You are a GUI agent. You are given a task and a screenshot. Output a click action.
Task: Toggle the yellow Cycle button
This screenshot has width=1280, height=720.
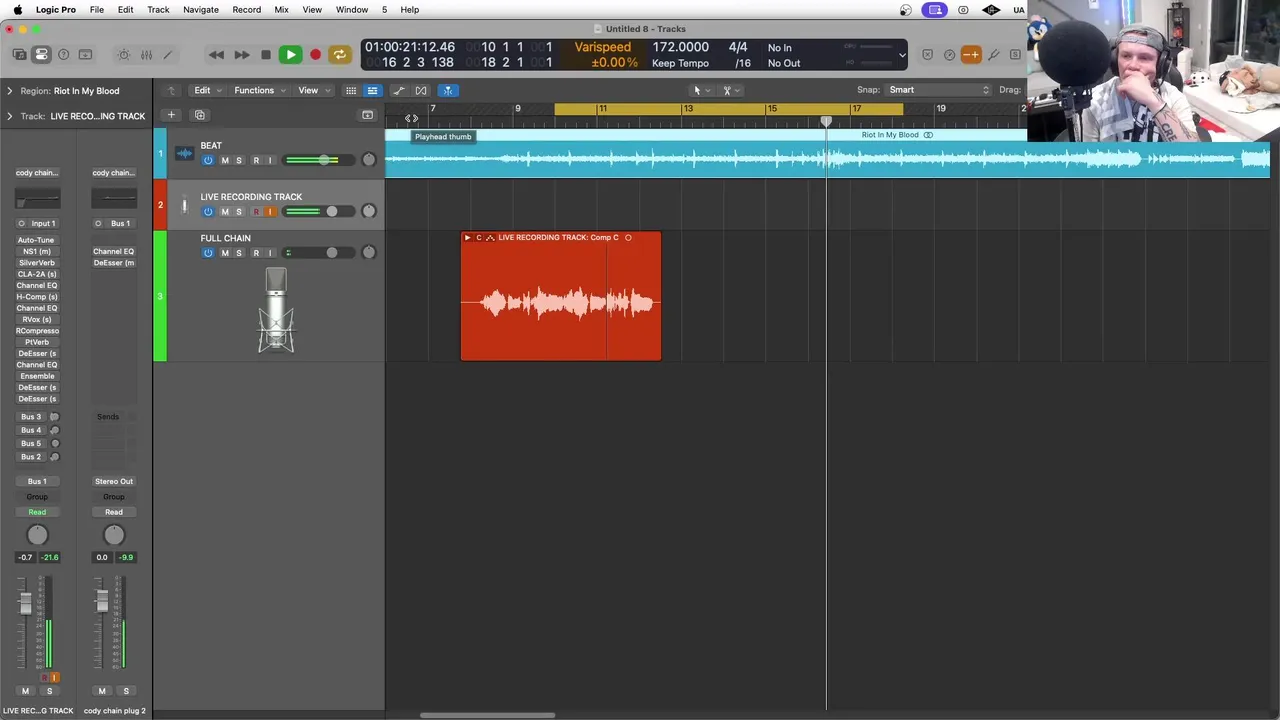(339, 55)
